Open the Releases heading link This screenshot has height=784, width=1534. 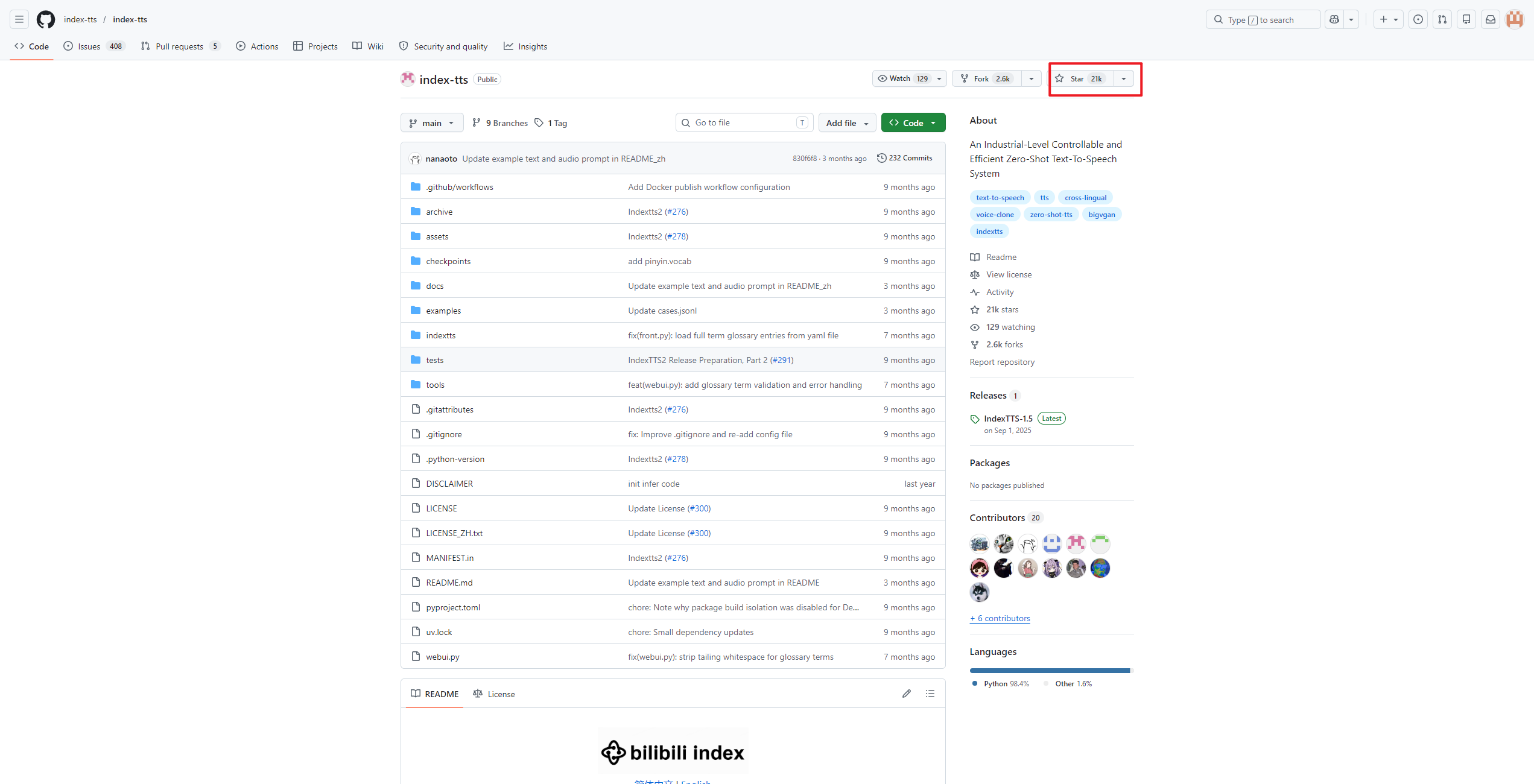[x=988, y=396]
